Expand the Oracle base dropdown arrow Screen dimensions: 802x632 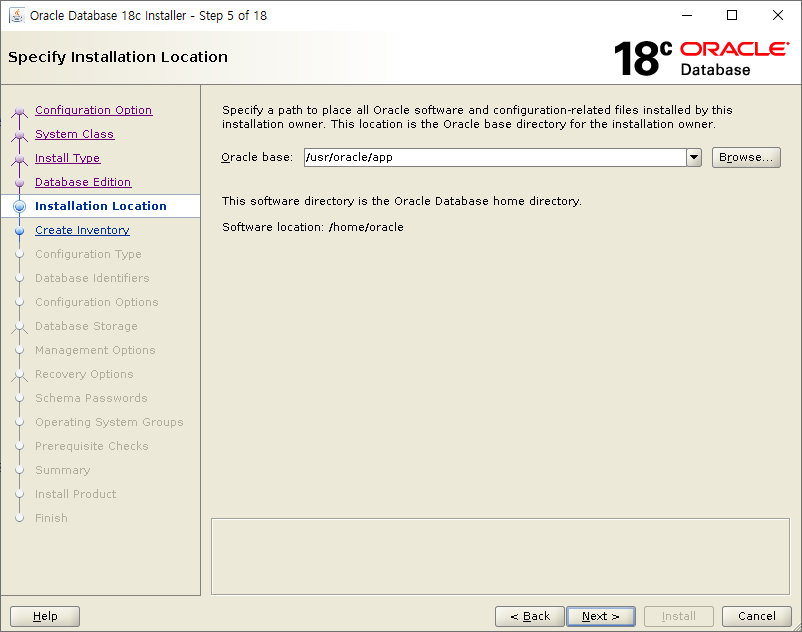point(694,157)
